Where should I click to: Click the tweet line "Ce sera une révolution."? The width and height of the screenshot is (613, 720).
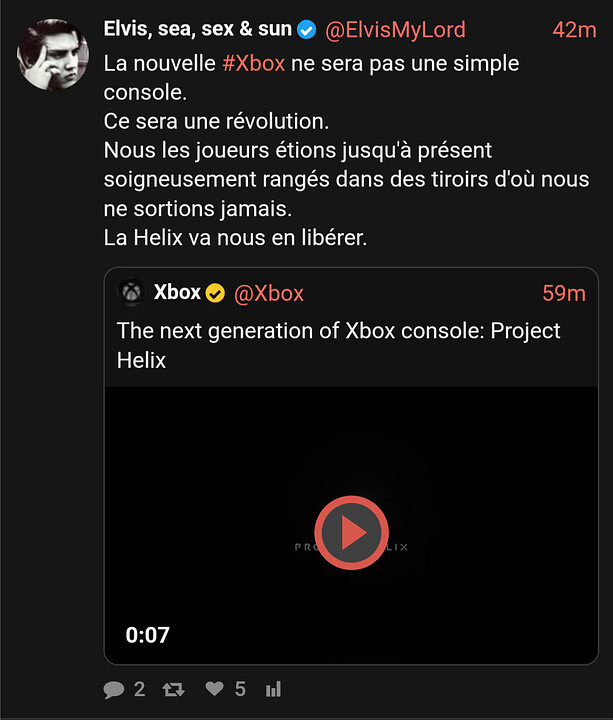(217, 122)
